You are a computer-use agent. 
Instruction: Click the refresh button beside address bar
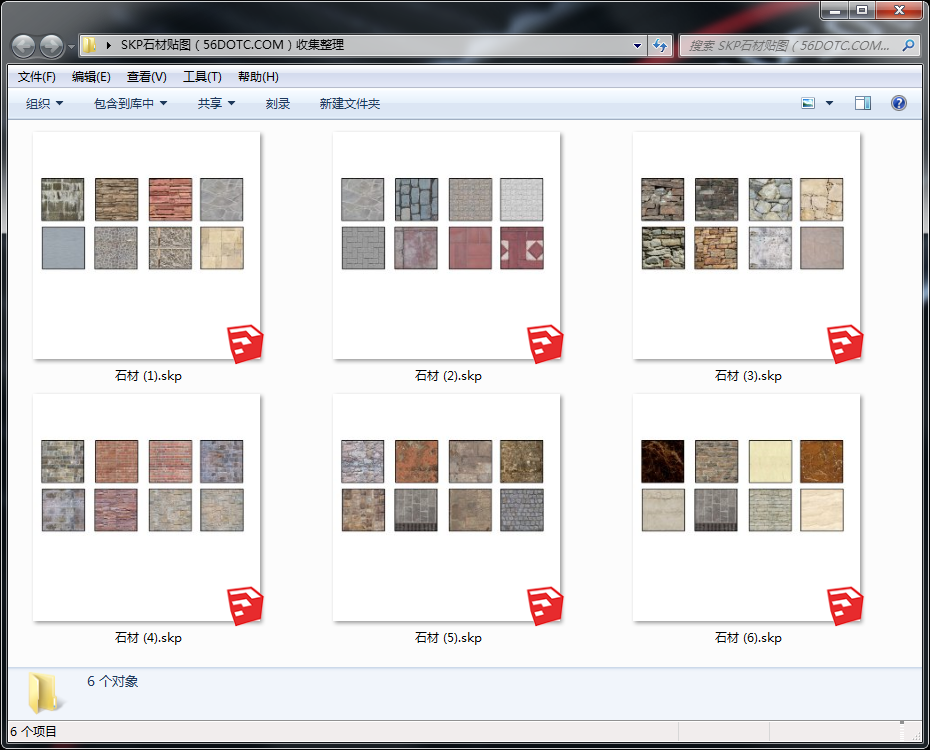[660, 45]
